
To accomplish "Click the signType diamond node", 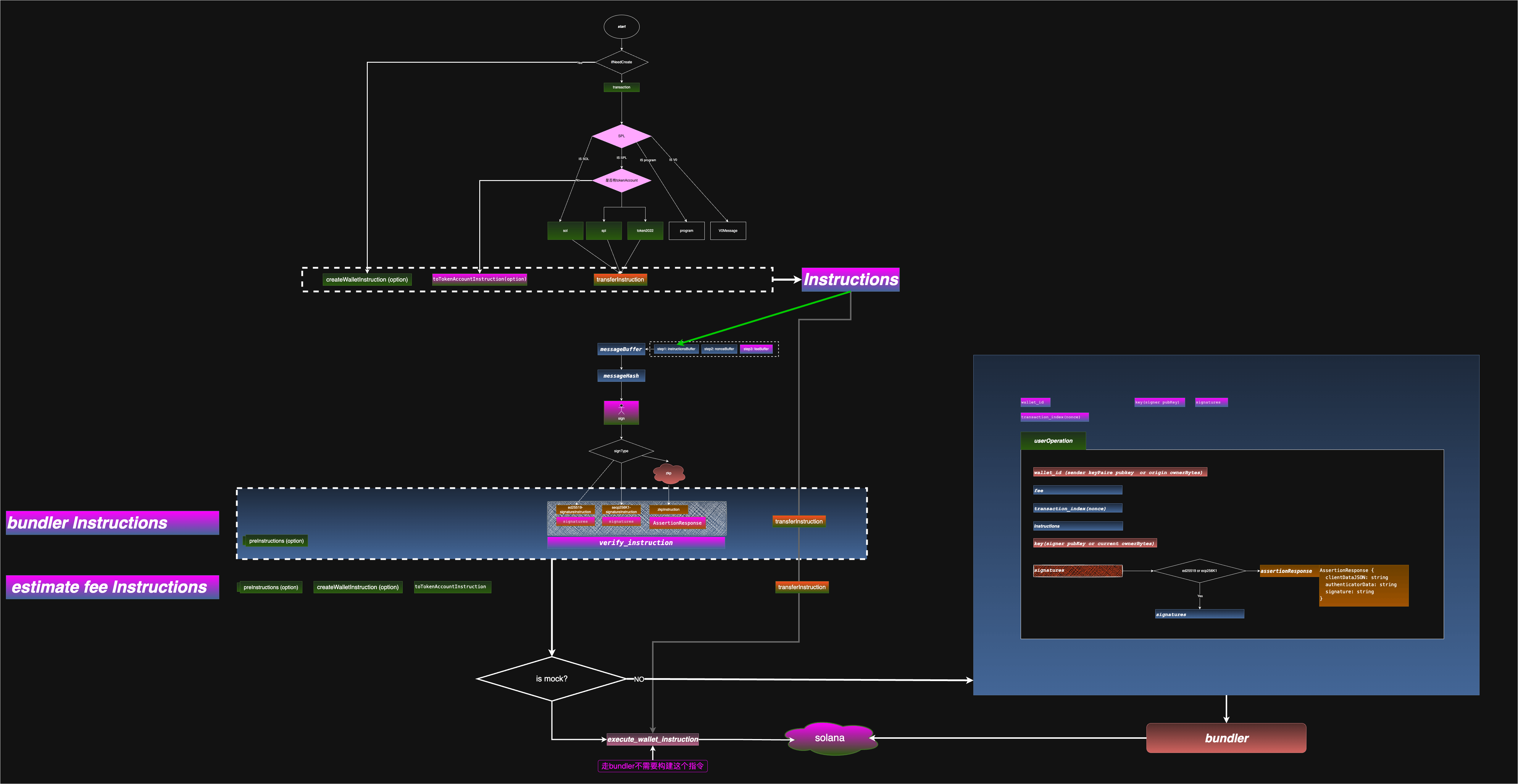I will [621, 451].
